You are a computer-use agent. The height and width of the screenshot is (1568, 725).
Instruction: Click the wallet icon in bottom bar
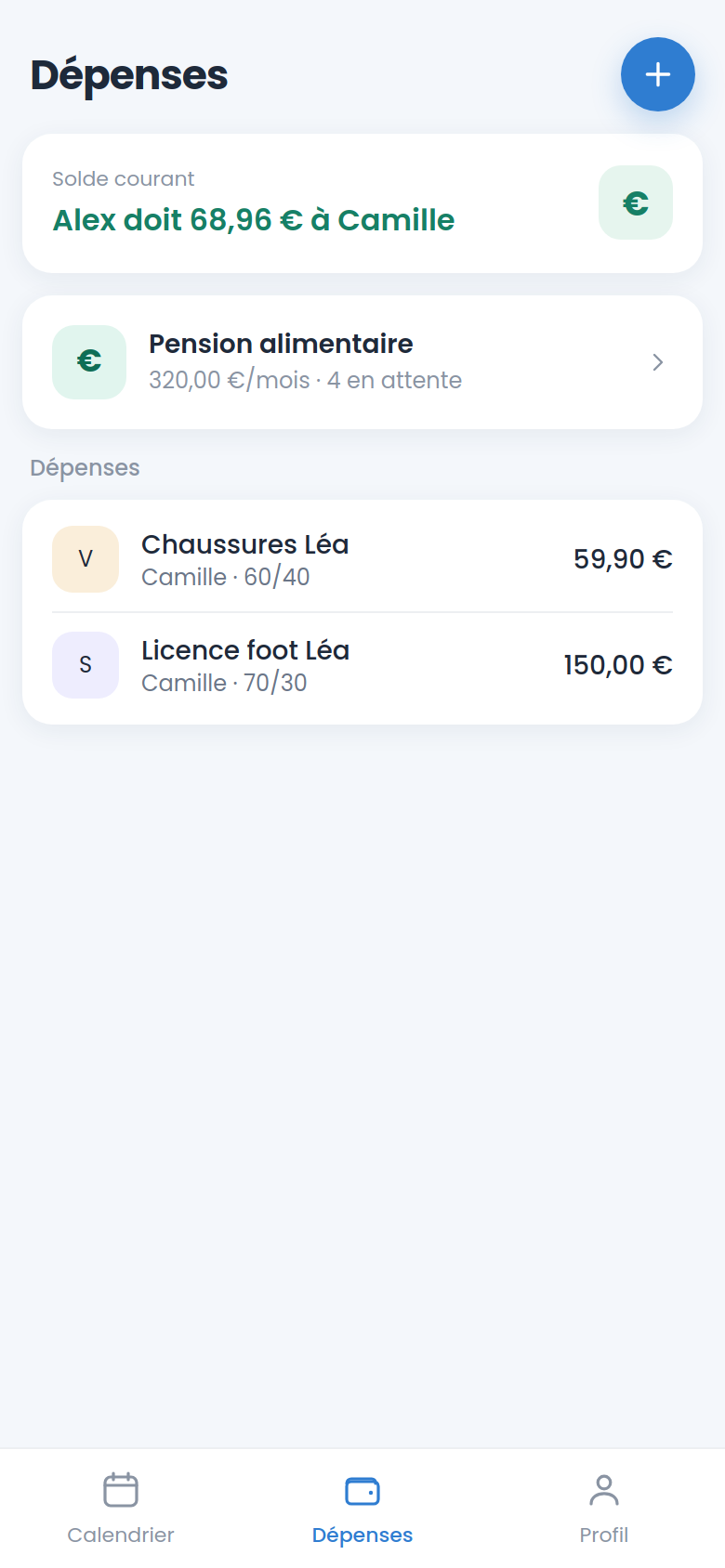(362, 1490)
